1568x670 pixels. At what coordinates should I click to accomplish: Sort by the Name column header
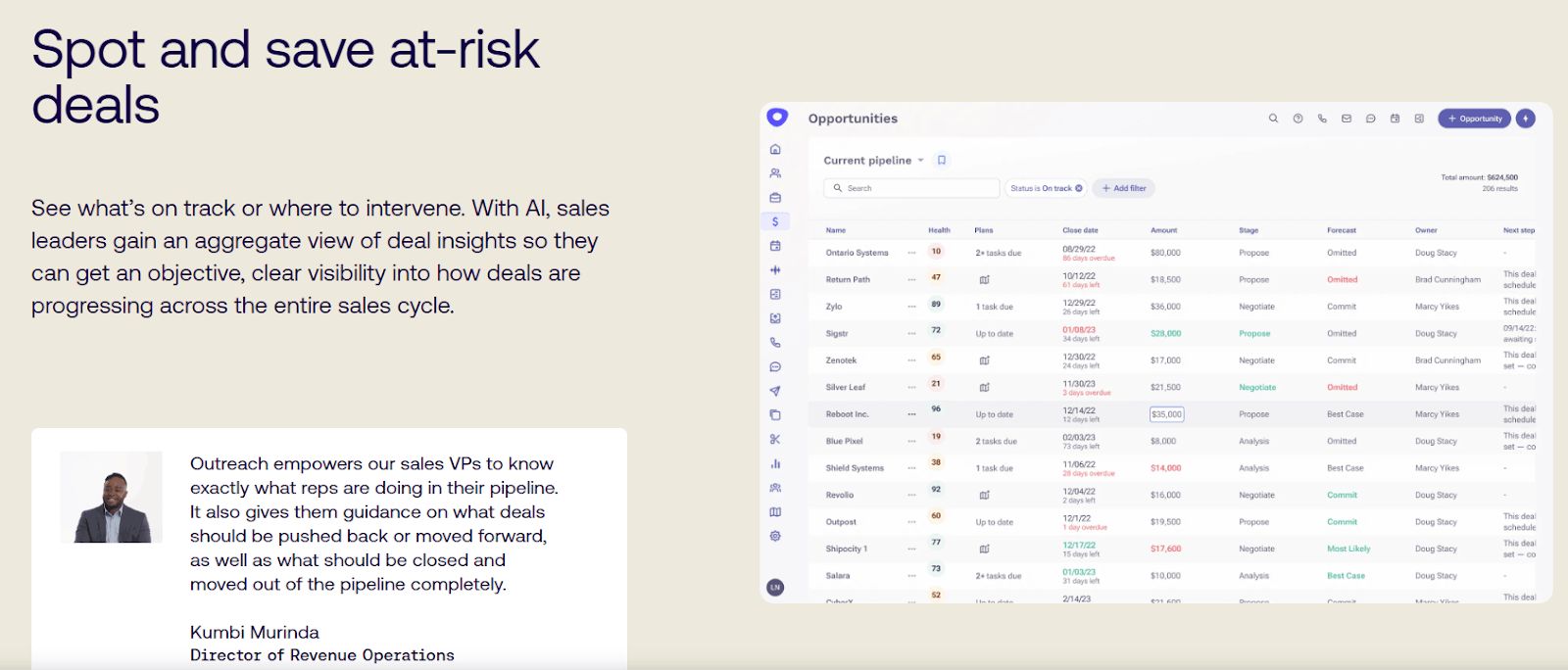(x=835, y=230)
